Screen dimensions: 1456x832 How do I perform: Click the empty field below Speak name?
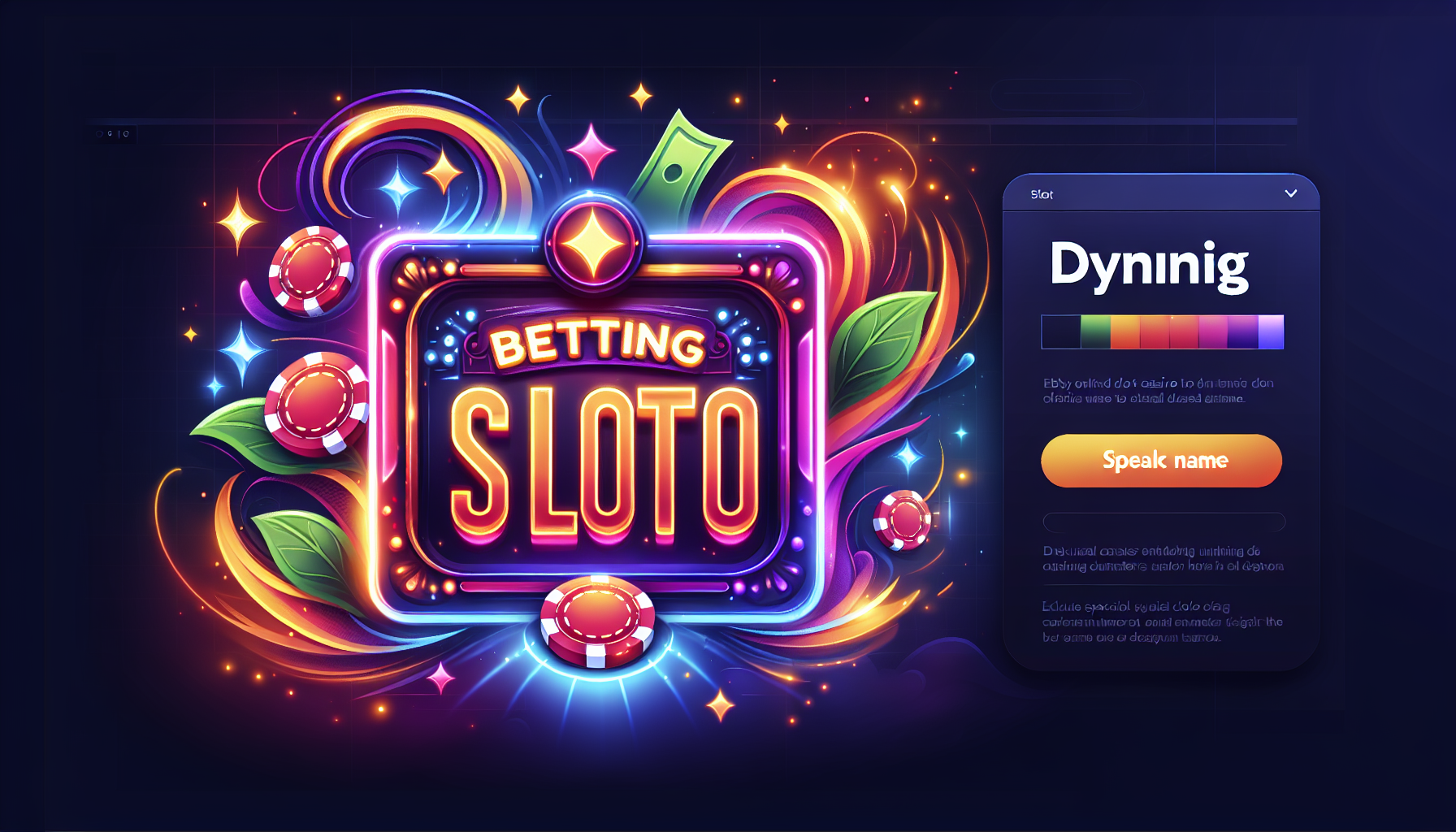click(1163, 522)
